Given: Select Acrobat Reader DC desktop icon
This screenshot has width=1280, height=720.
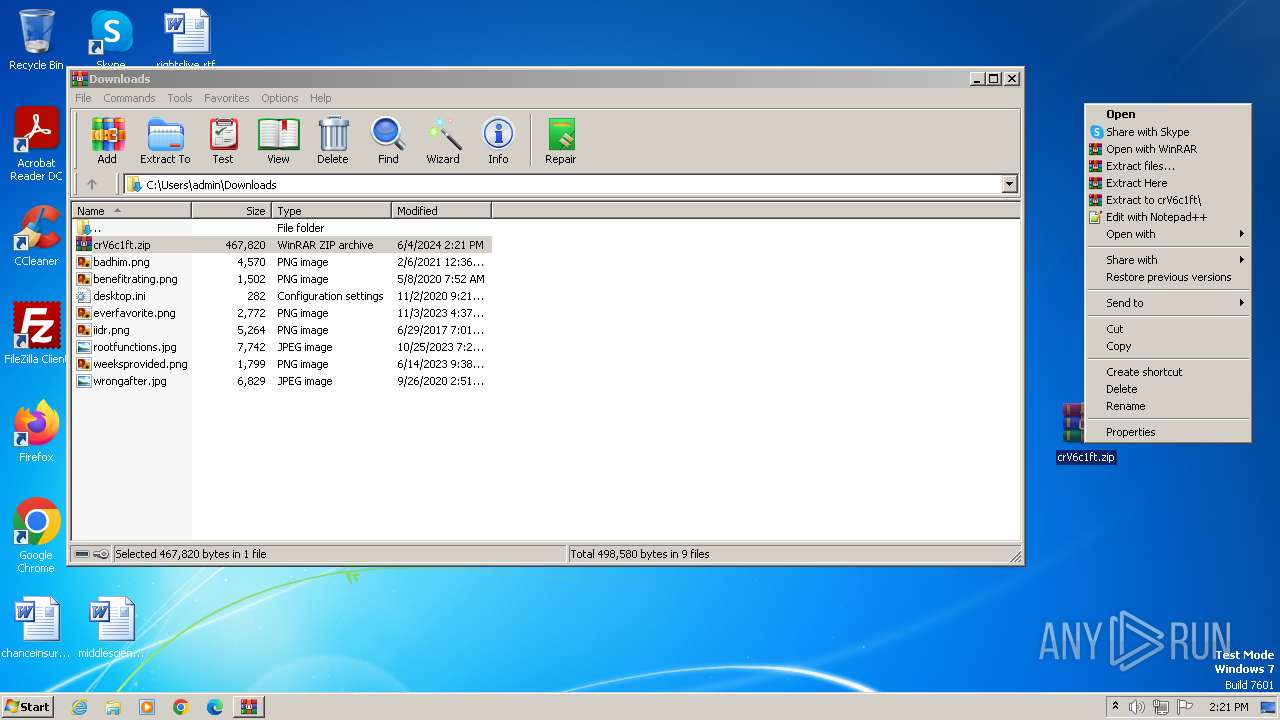Looking at the screenshot, I should [x=36, y=145].
